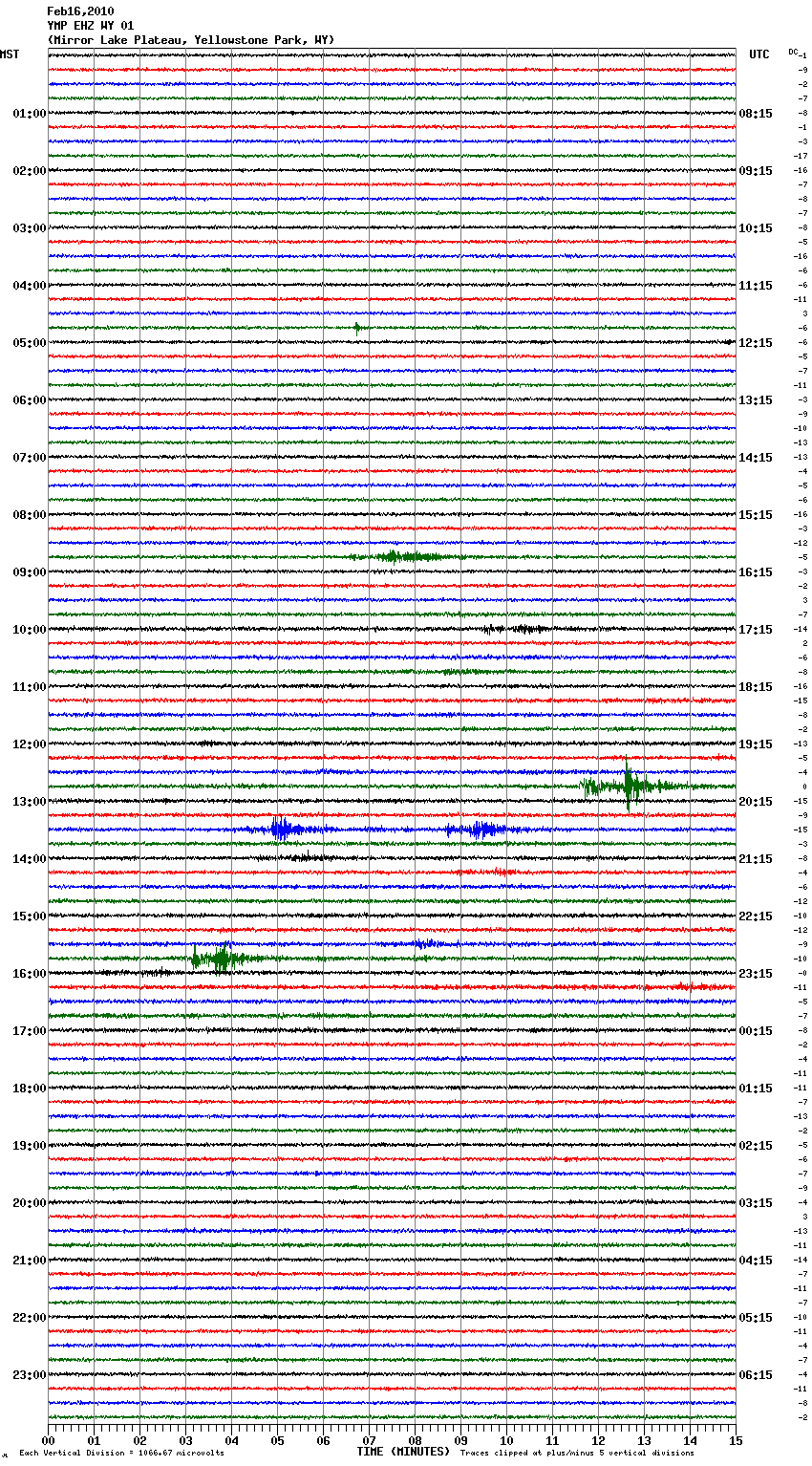
Task: Click the 04:00 MST time label
Action: click(x=30, y=286)
